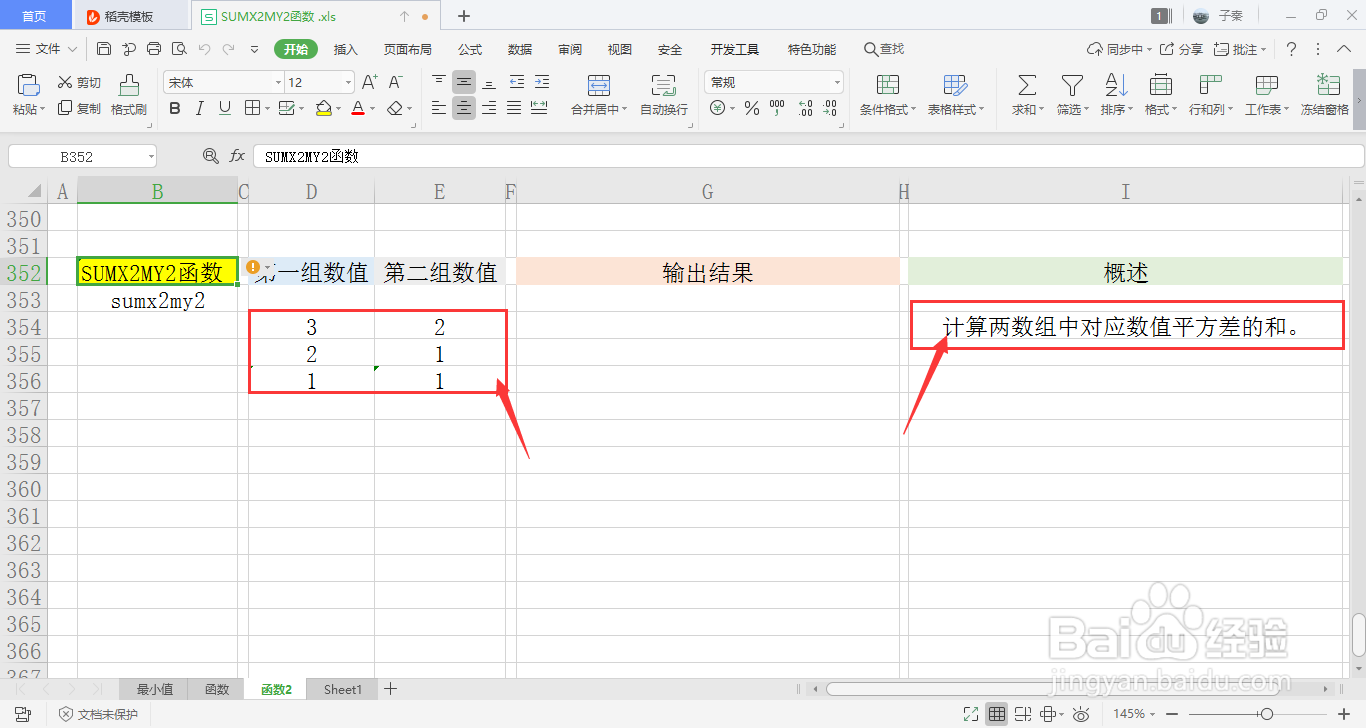
Task: Open number format dropdown 常规
Action: [x=837, y=83]
